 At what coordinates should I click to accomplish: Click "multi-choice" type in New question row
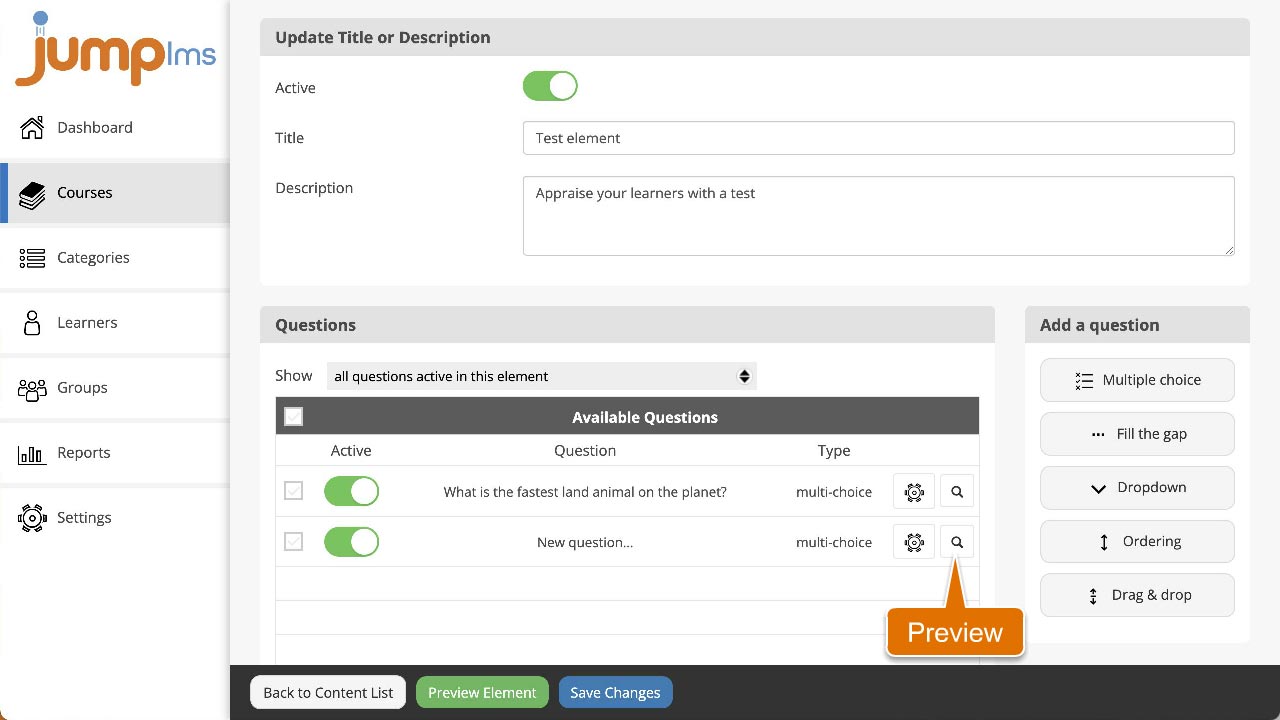click(834, 542)
